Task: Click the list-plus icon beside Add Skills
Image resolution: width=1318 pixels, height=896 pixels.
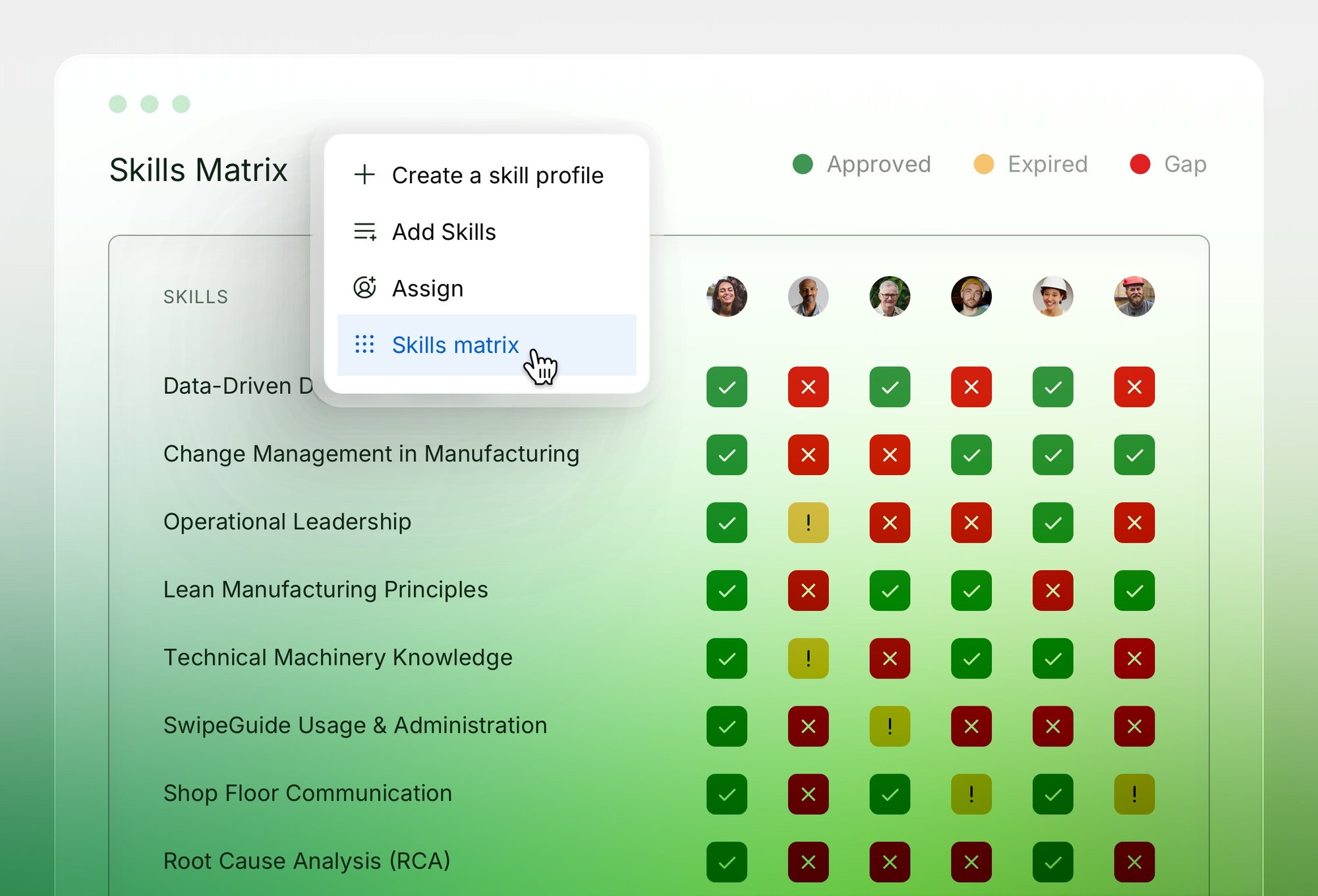Action: click(364, 231)
